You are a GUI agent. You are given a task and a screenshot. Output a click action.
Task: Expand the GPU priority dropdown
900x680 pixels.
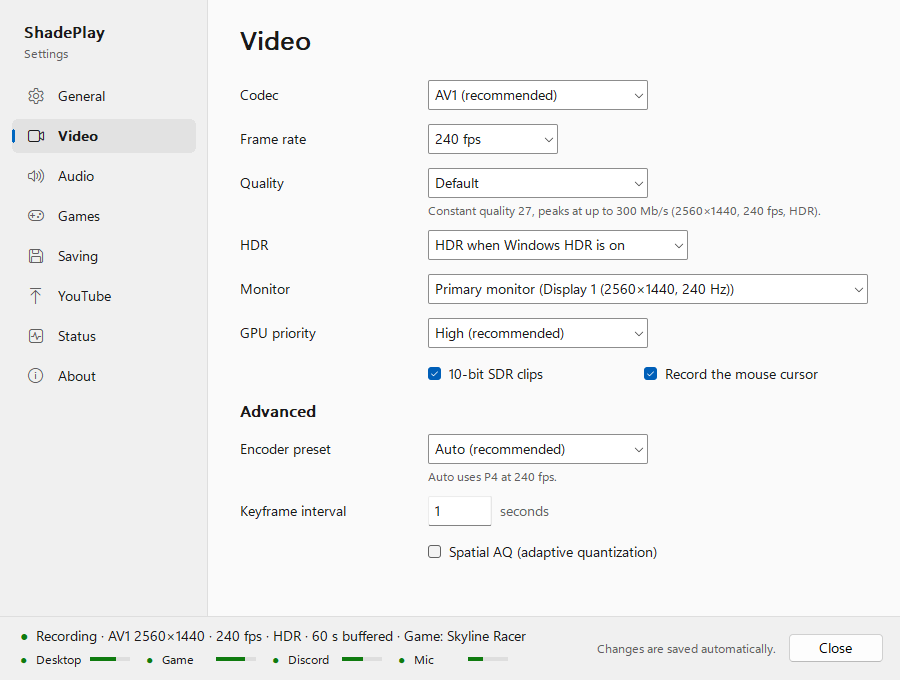click(x=538, y=333)
